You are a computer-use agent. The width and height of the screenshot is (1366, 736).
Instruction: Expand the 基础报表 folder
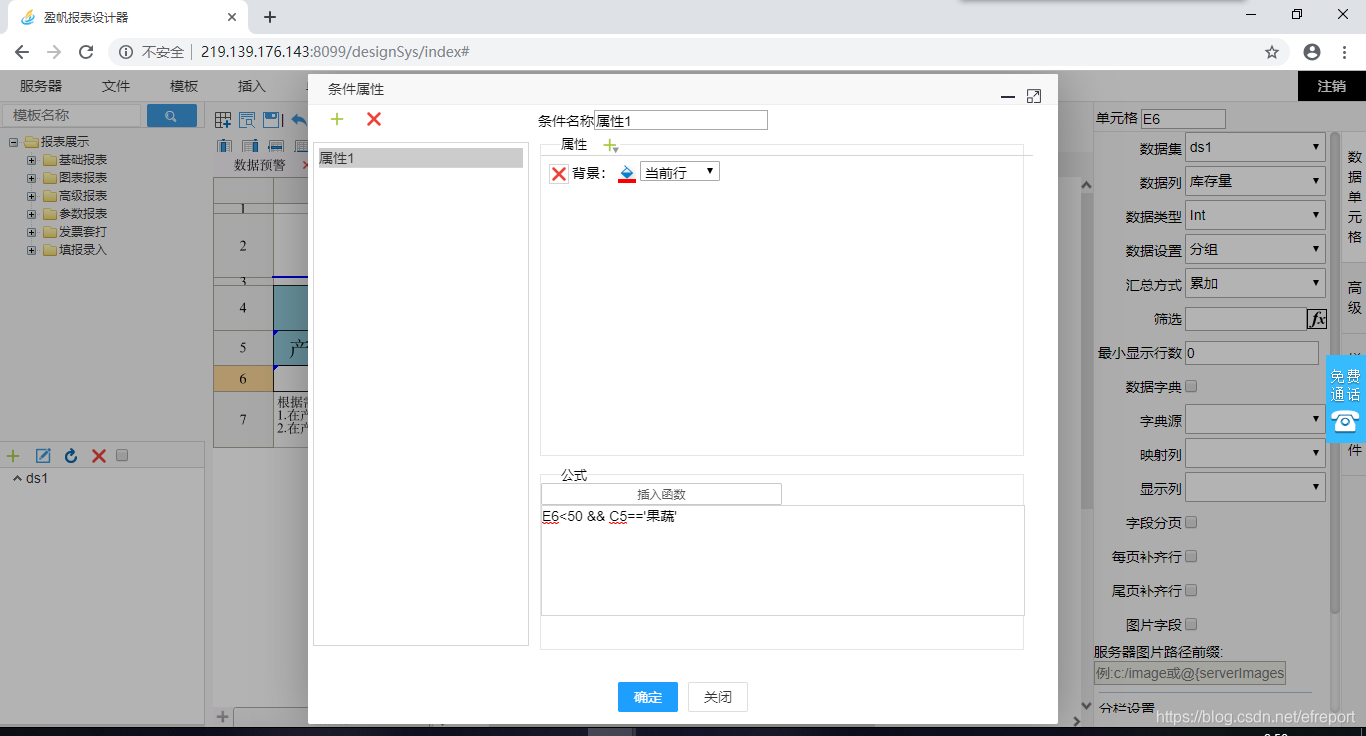click(32, 160)
